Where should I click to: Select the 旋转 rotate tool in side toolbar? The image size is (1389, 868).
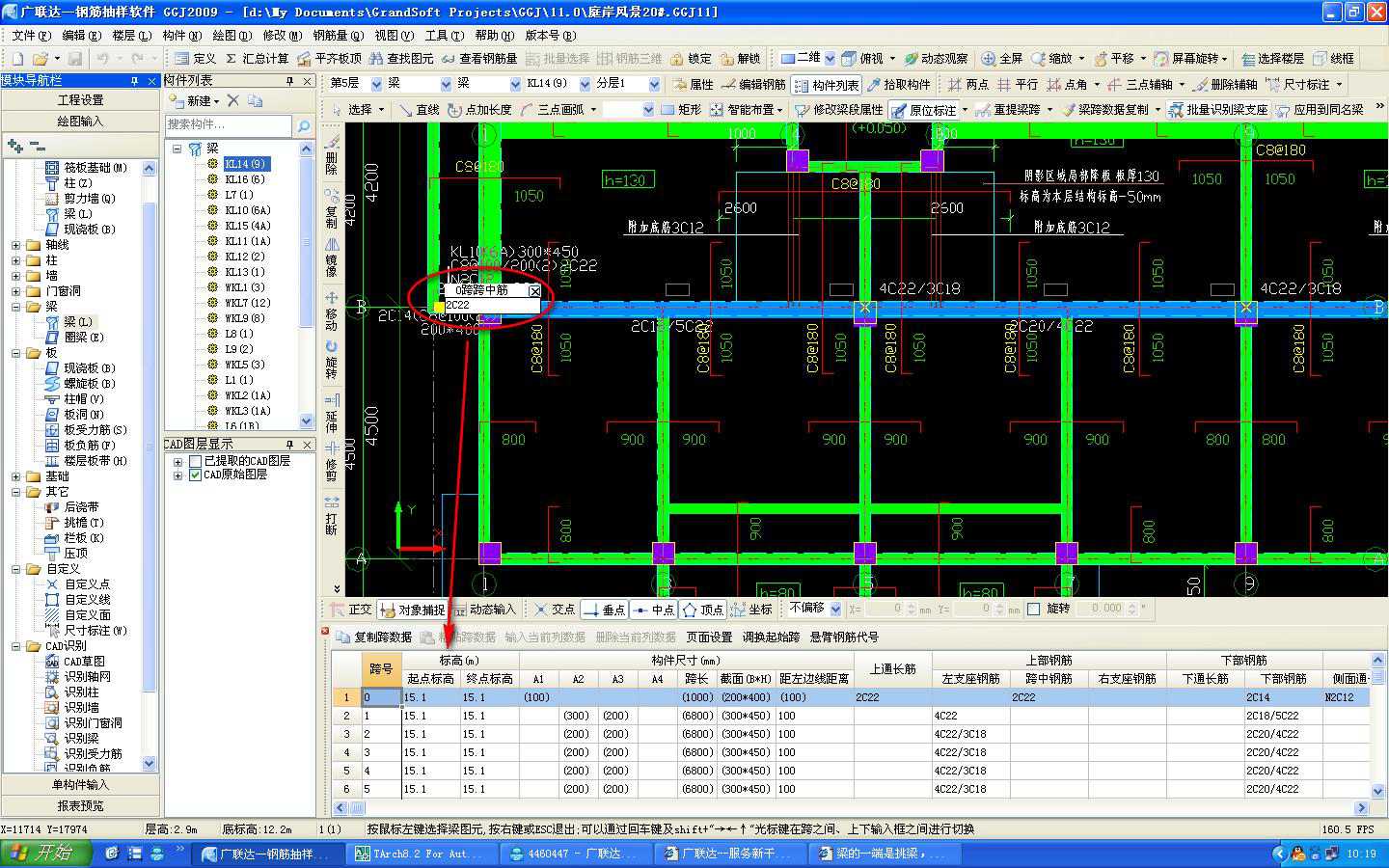(332, 360)
